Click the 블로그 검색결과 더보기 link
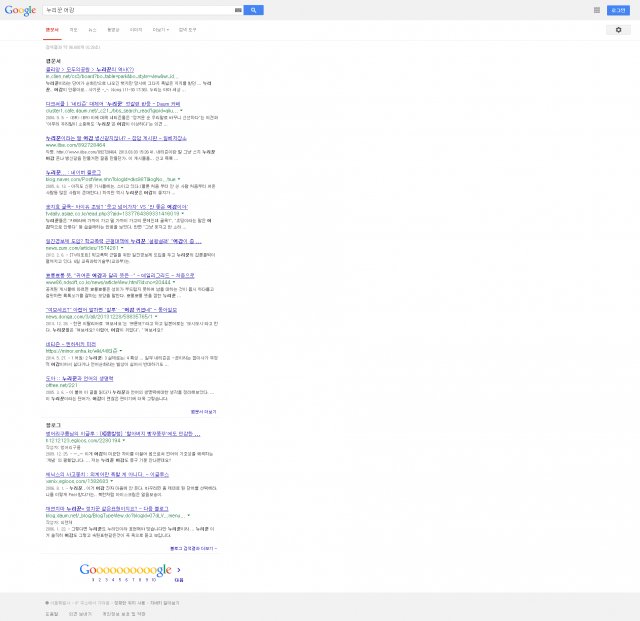The image size is (640, 621). (x=193, y=549)
